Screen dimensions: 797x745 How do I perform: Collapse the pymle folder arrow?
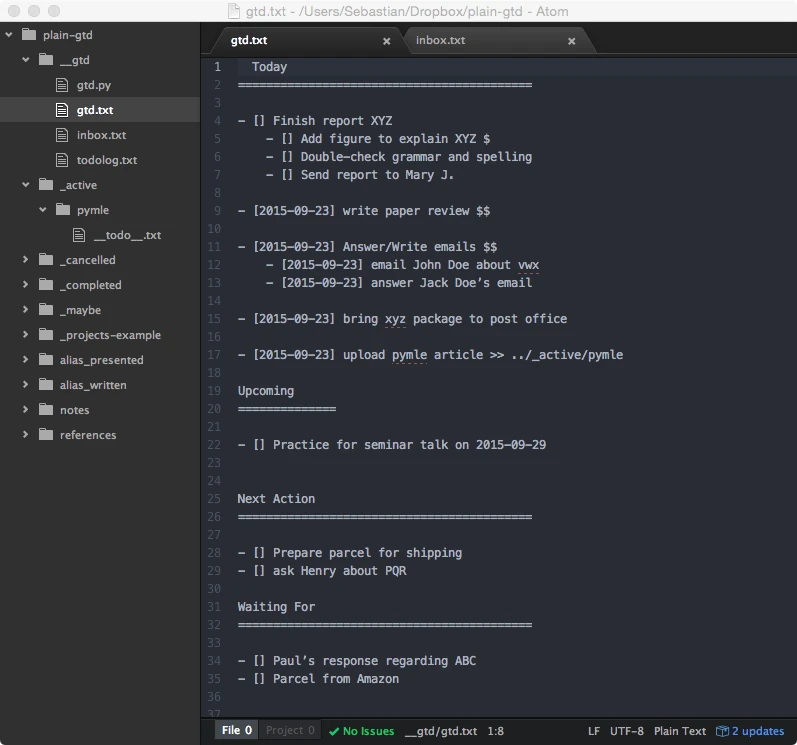[43, 209]
